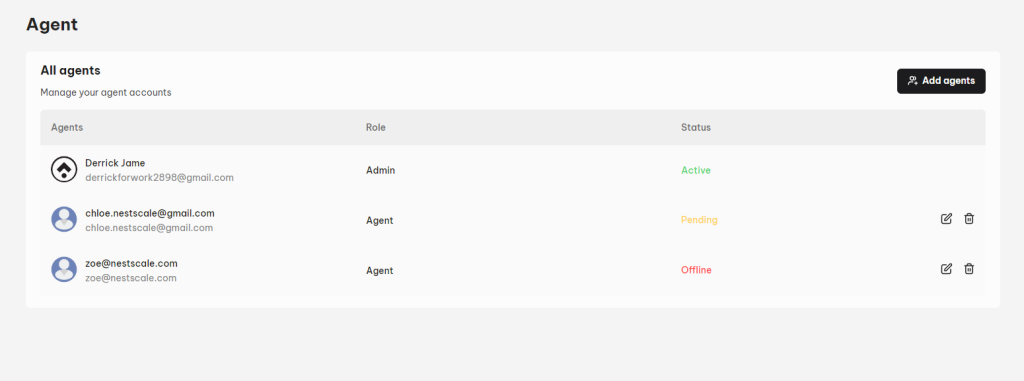Select the Derrick Jame name
Viewport: 1024px width, 381px height.
[115, 163]
